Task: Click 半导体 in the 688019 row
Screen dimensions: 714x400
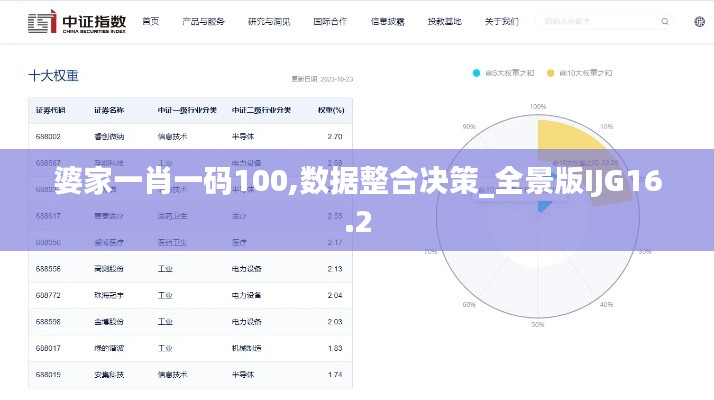Action: [243, 374]
